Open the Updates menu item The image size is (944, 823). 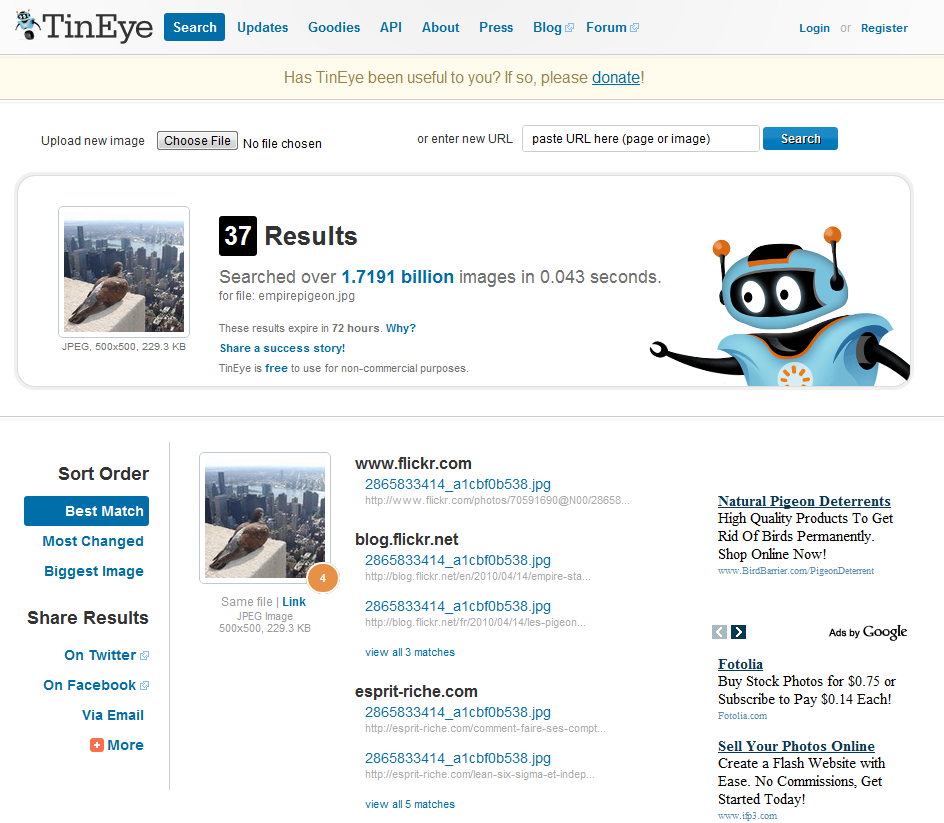[x=262, y=28]
